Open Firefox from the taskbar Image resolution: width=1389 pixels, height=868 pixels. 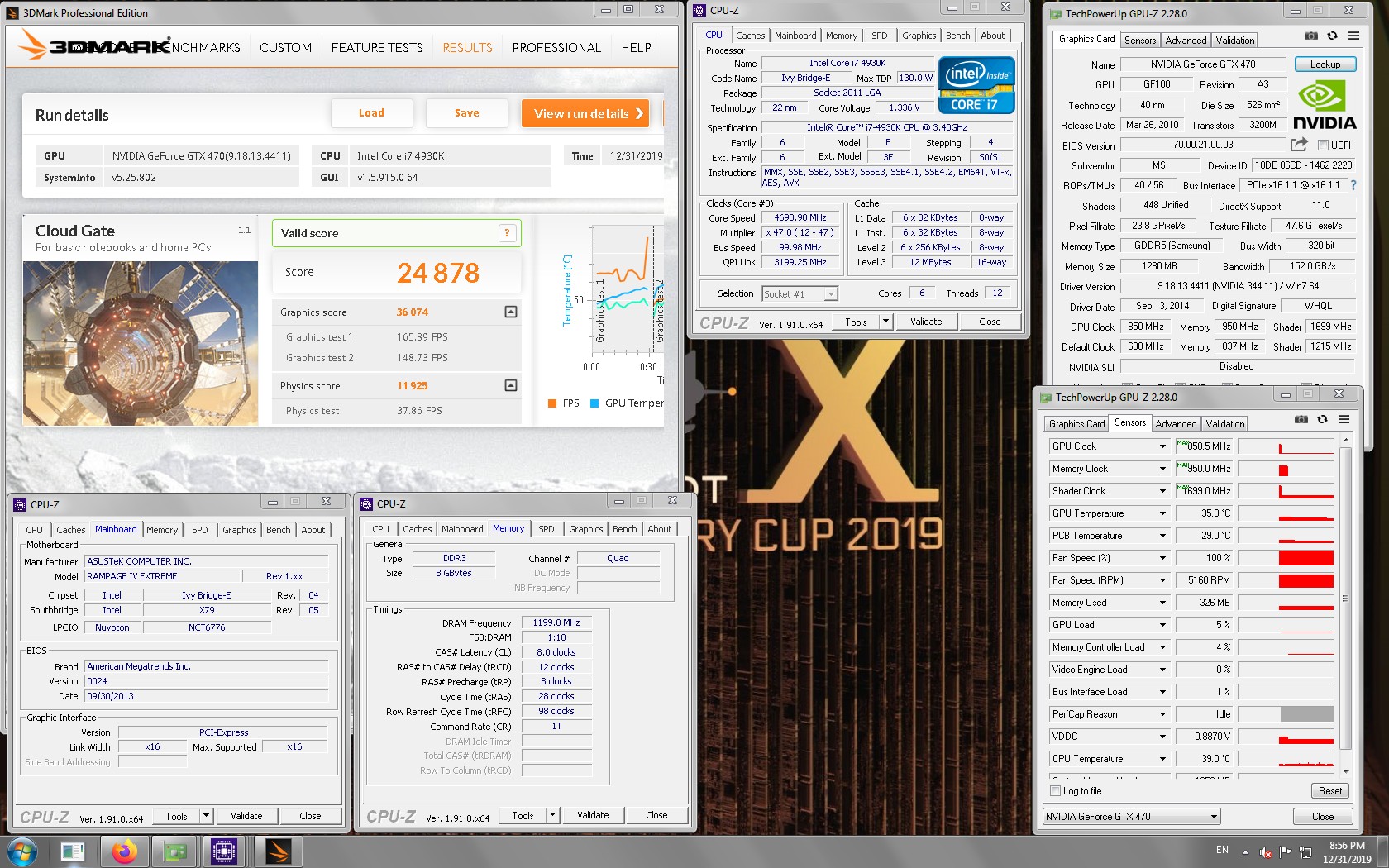[124, 851]
